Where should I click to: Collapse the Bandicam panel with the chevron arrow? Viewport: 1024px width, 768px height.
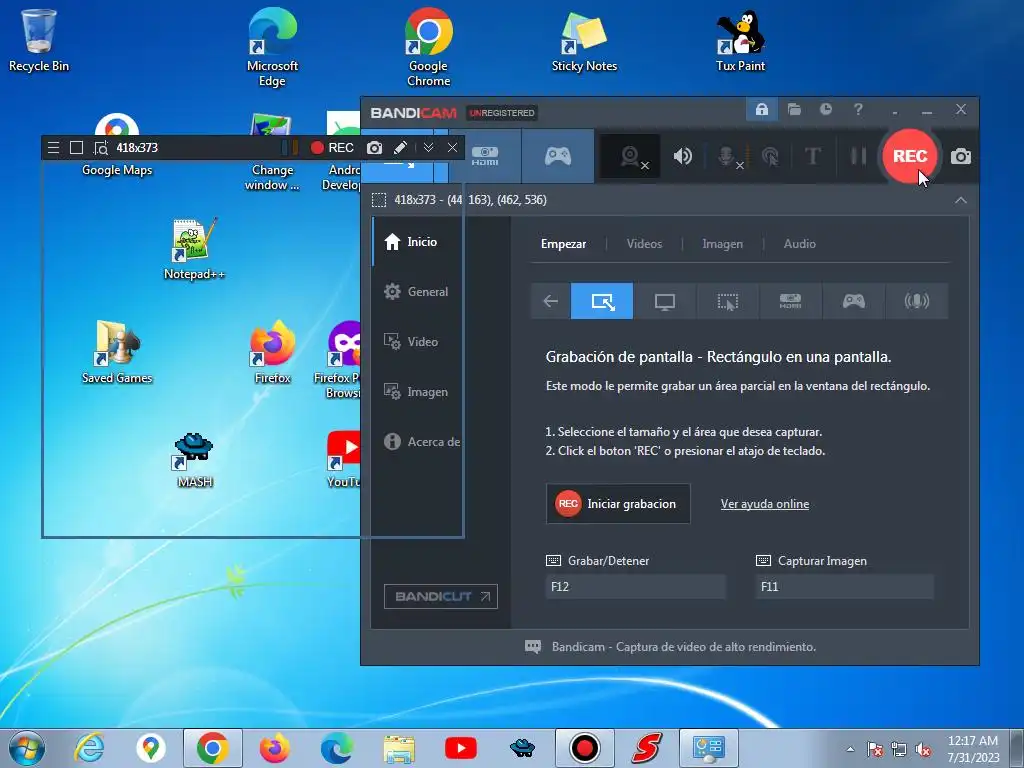pos(961,200)
